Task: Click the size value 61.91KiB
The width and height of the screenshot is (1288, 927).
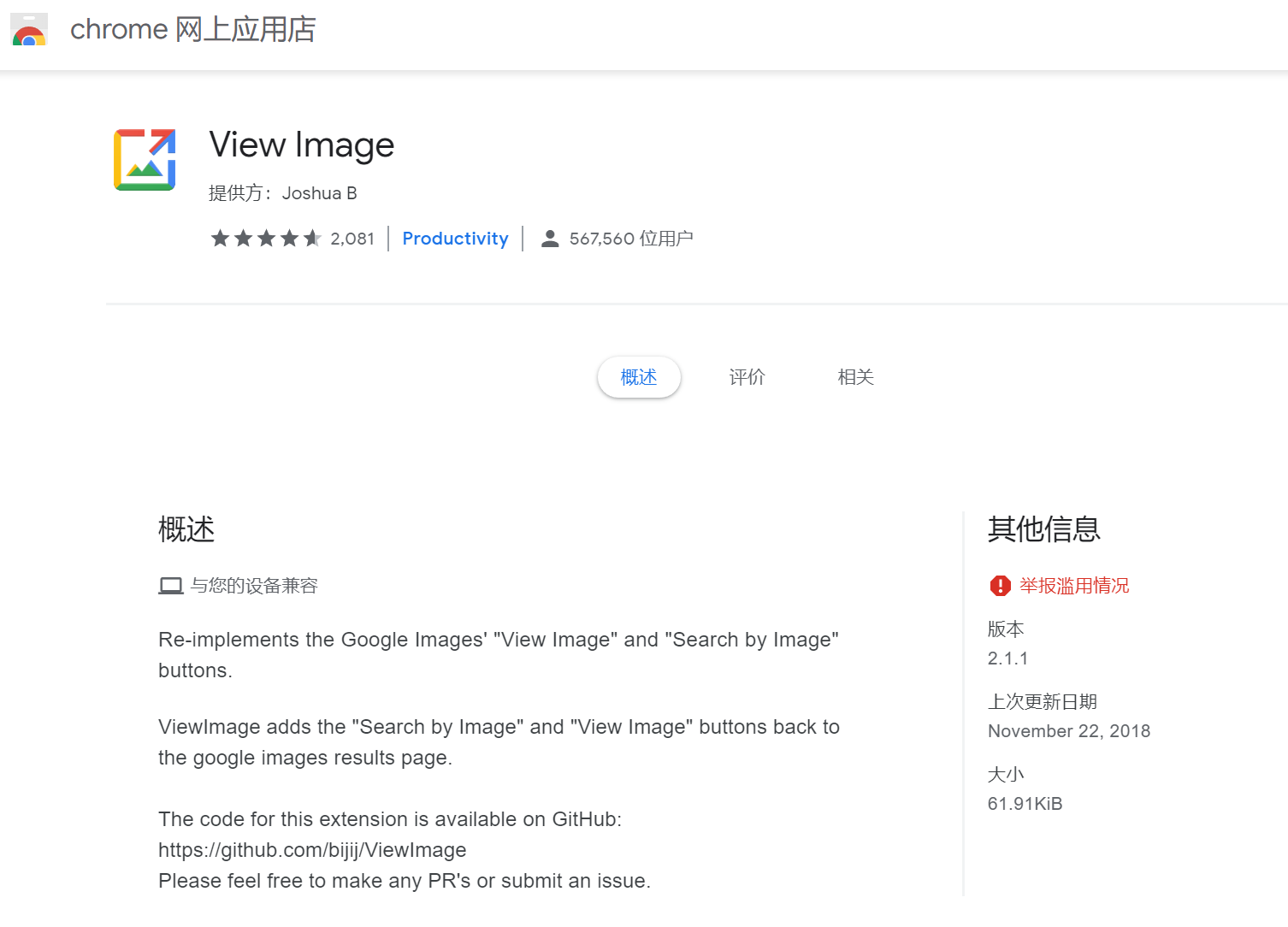Action: point(1025,804)
